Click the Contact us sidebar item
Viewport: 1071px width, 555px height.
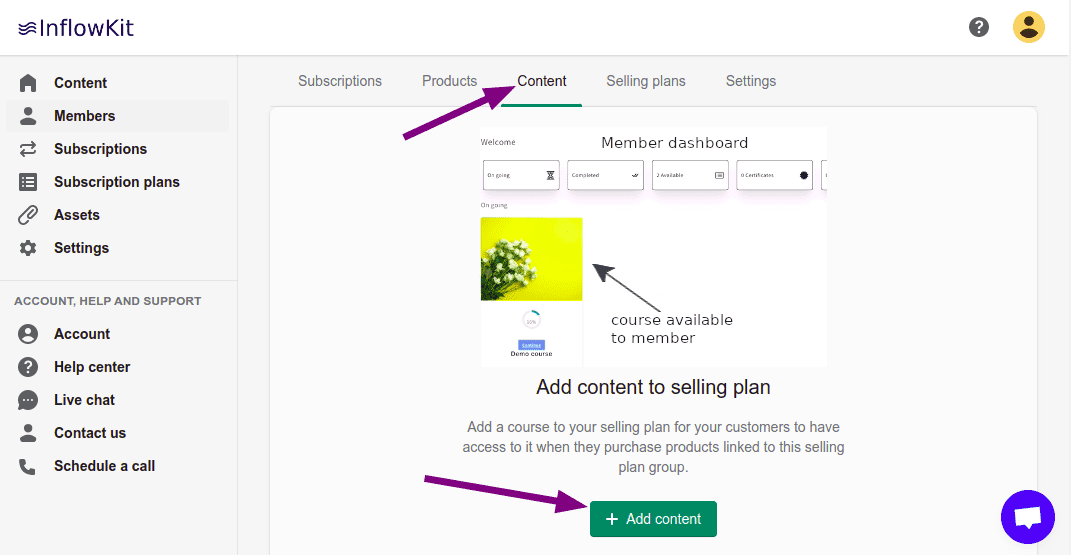coord(90,433)
